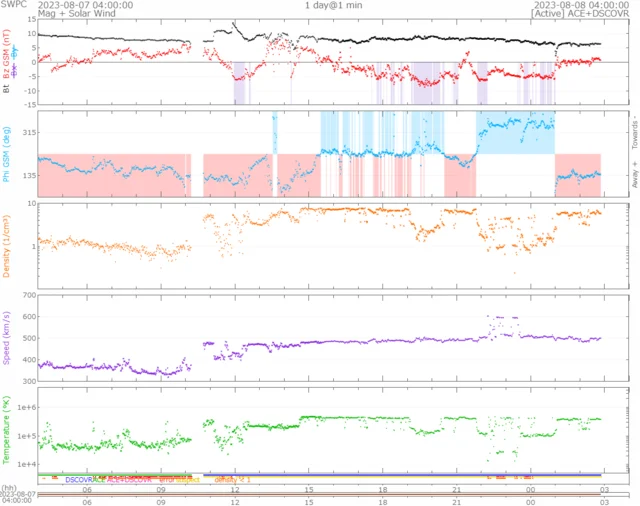Click the 12 hour tick on bottom time axis
Image resolution: width=640 pixels, height=506 pixels.
(235, 489)
